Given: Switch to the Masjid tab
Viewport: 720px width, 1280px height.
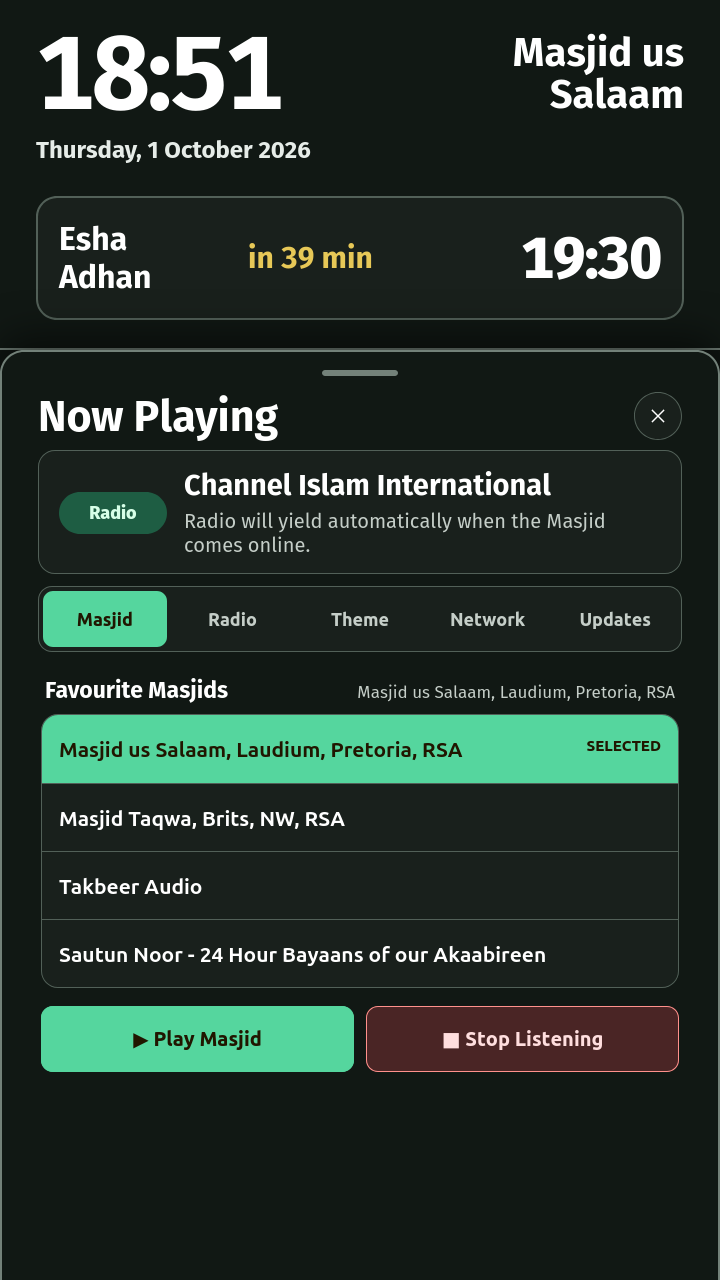Looking at the screenshot, I should click(x=105, y=619).
